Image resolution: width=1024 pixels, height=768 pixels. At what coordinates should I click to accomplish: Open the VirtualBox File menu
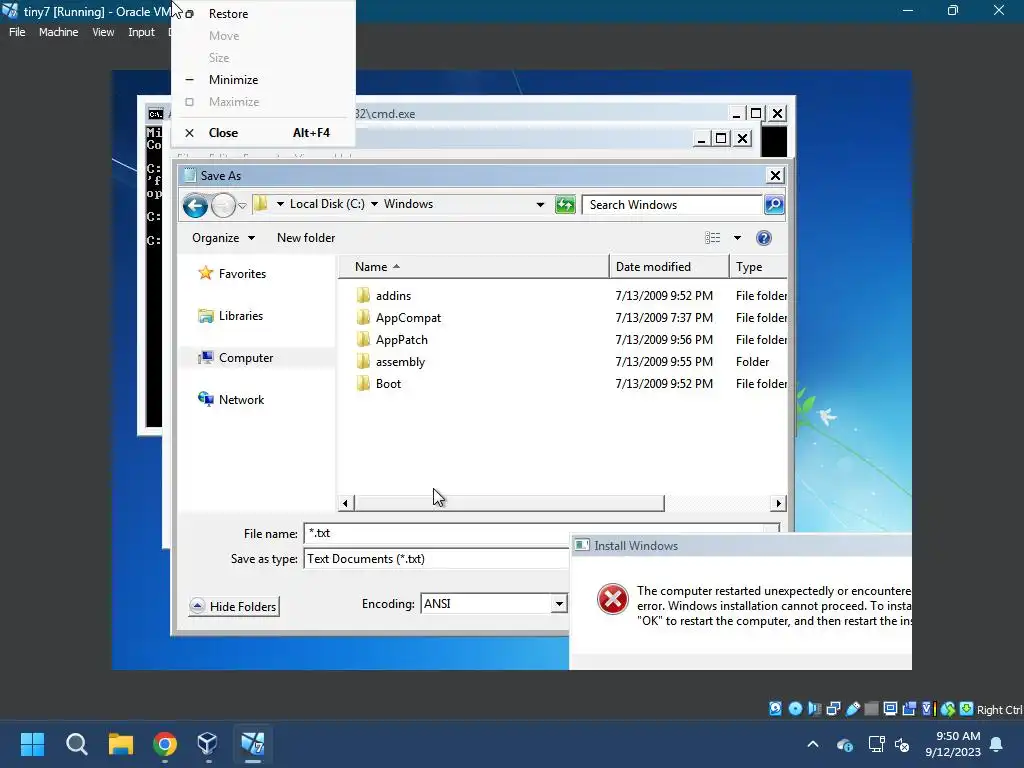(17, 32)
